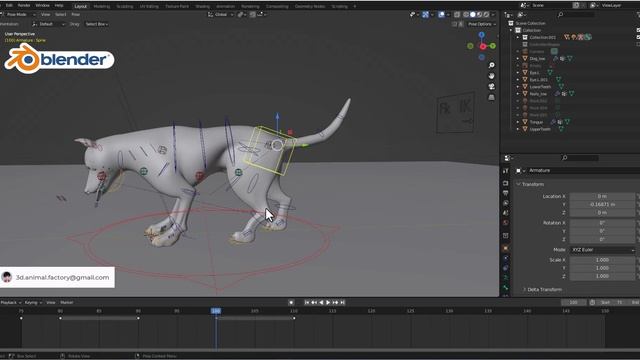Switch to the Animation workspace tab
640x360 pixels.
(x=225, y=6)
